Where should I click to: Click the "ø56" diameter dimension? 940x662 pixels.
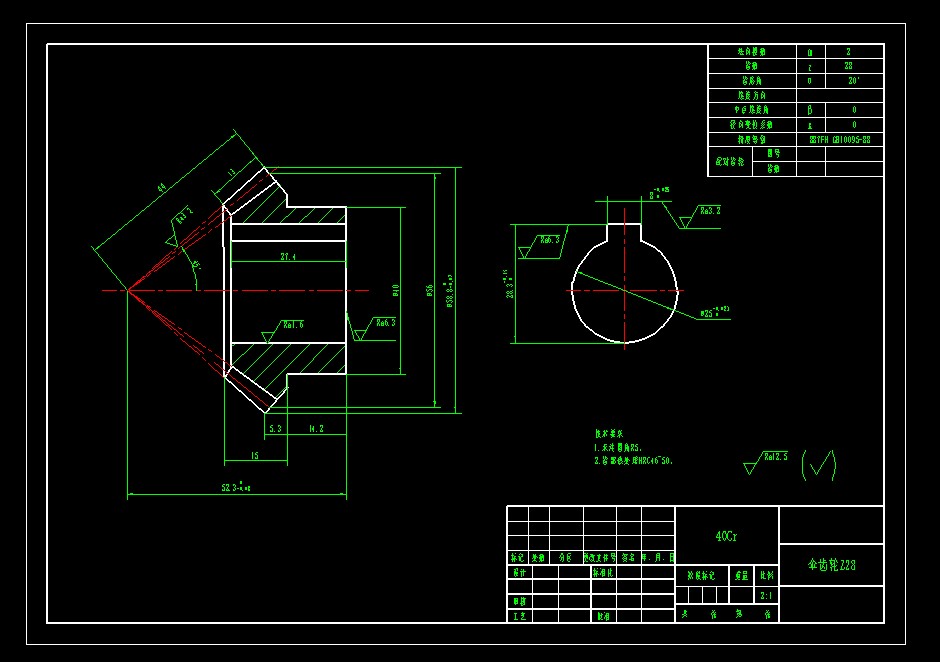pos(429,290)
